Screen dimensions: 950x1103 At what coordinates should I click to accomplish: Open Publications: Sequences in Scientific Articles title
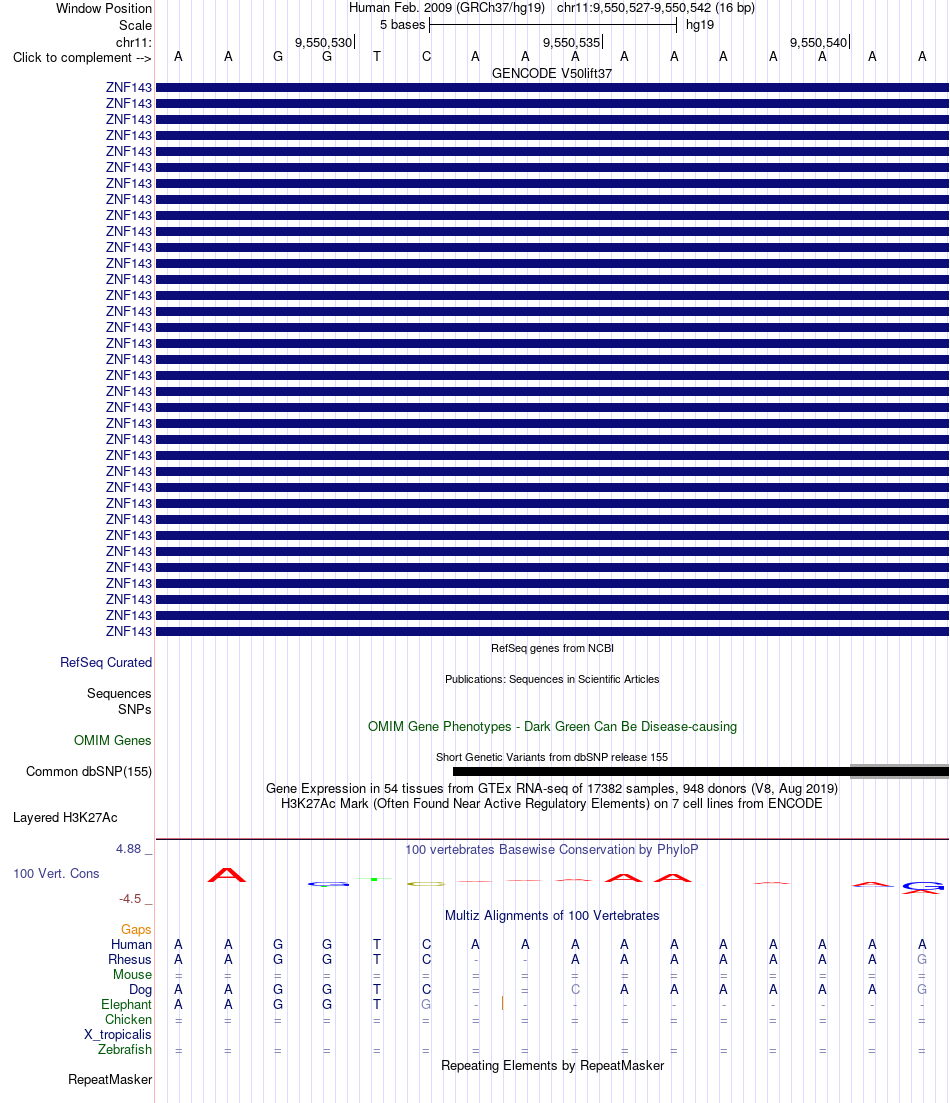click(x=552, y=679)
